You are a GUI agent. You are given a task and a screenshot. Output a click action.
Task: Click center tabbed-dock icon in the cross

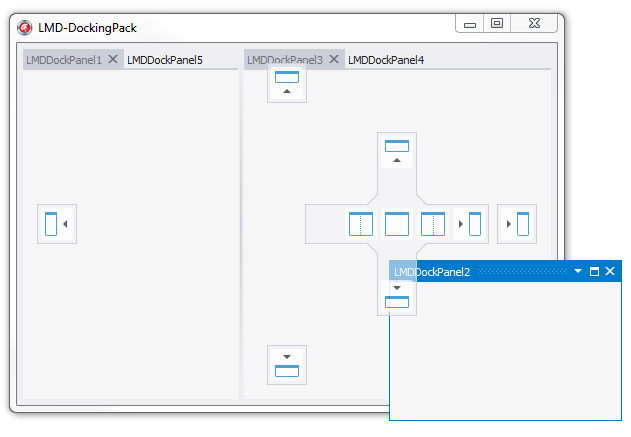pos(397,224)
